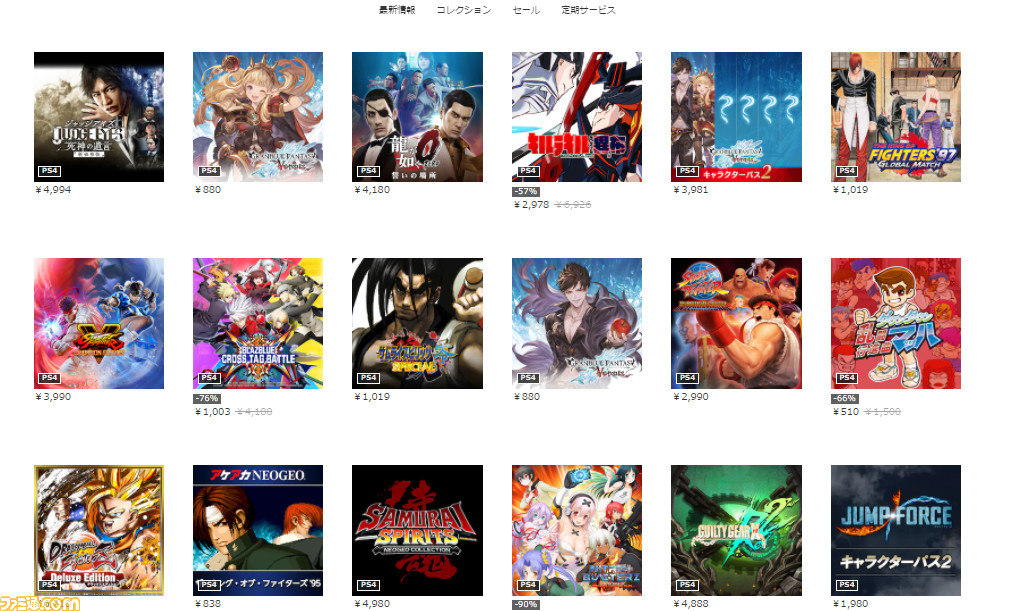Click the -76% discount badge
Viewport: 1025px width, 611px height.
[x=207, y=398]
